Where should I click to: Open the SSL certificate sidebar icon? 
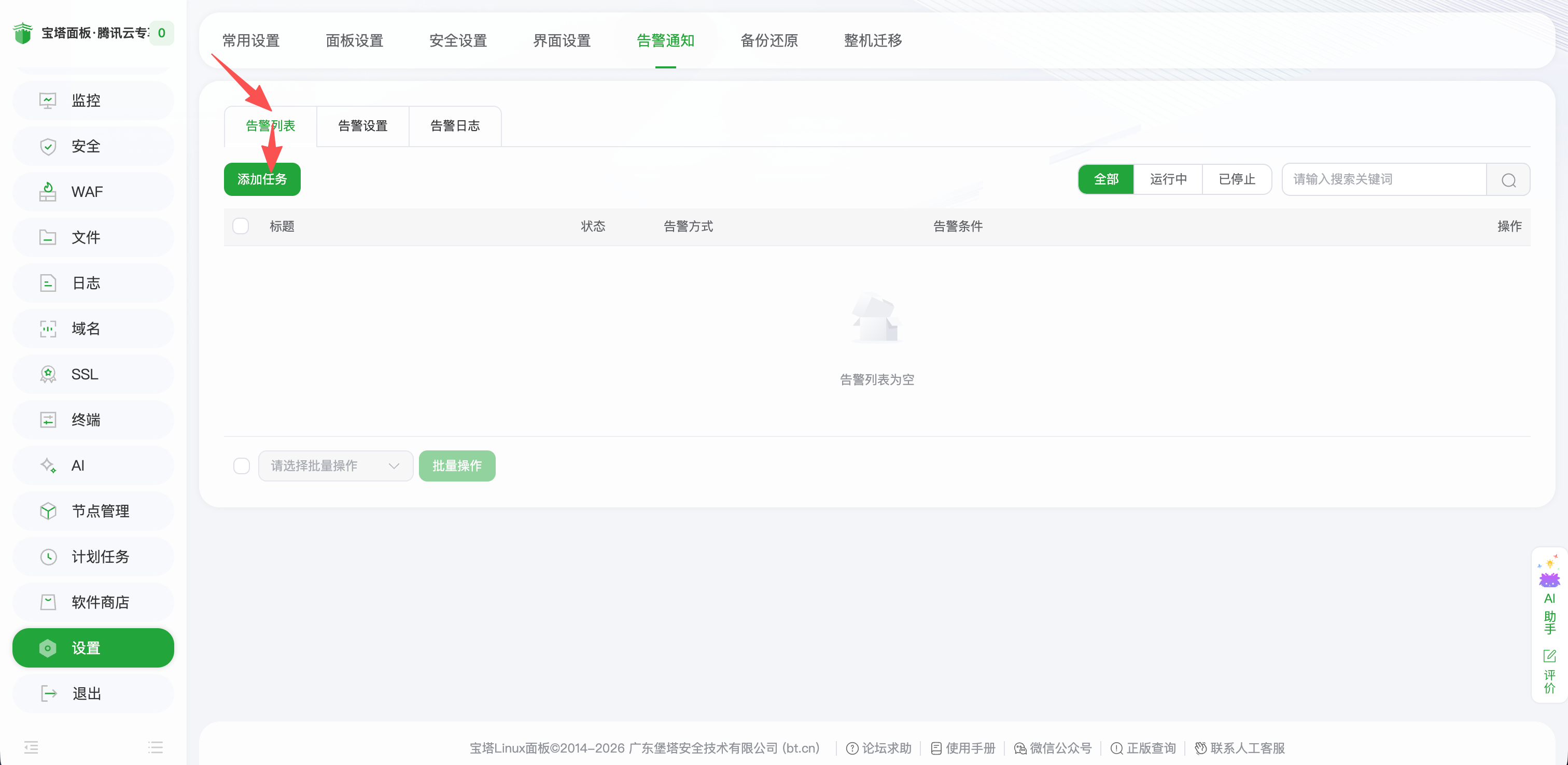point(48,374)
